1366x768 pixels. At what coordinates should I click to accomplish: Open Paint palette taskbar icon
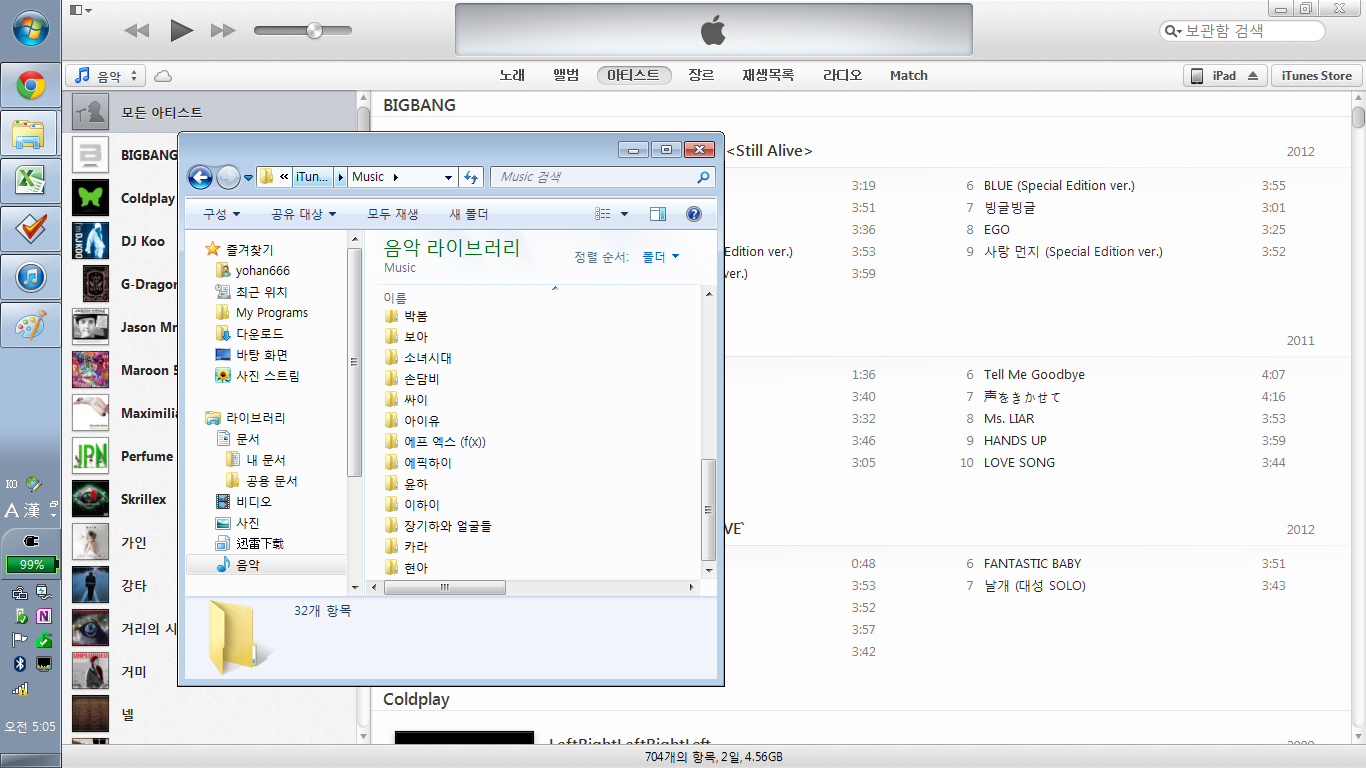pos(30,326)
